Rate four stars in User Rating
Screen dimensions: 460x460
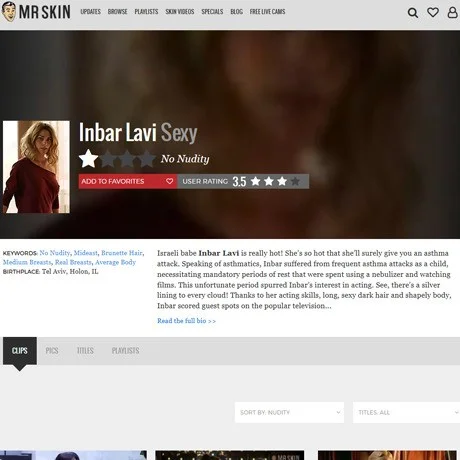[295, 181]
